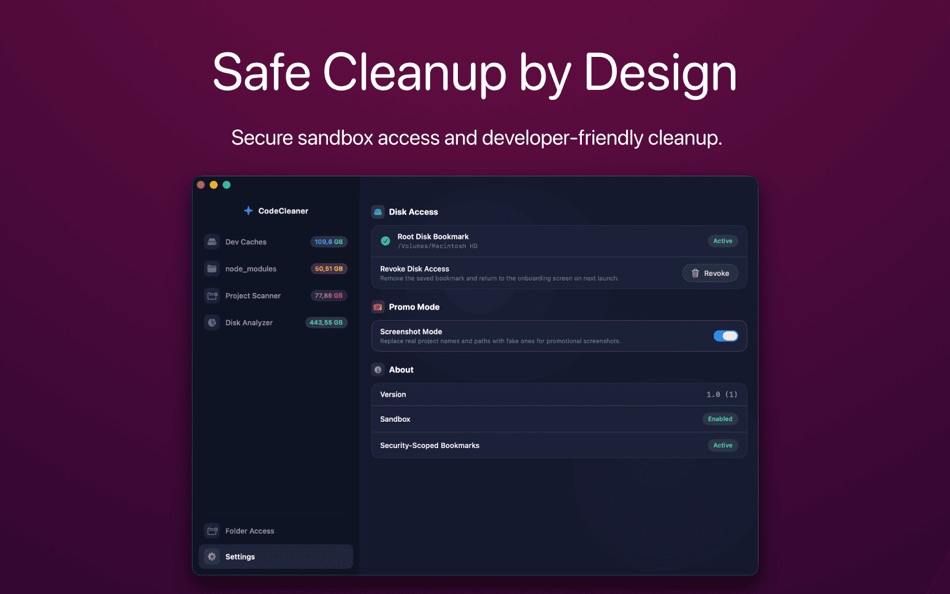Click the green checkmark beside Root Disk Bookmark

pos(383,241)
